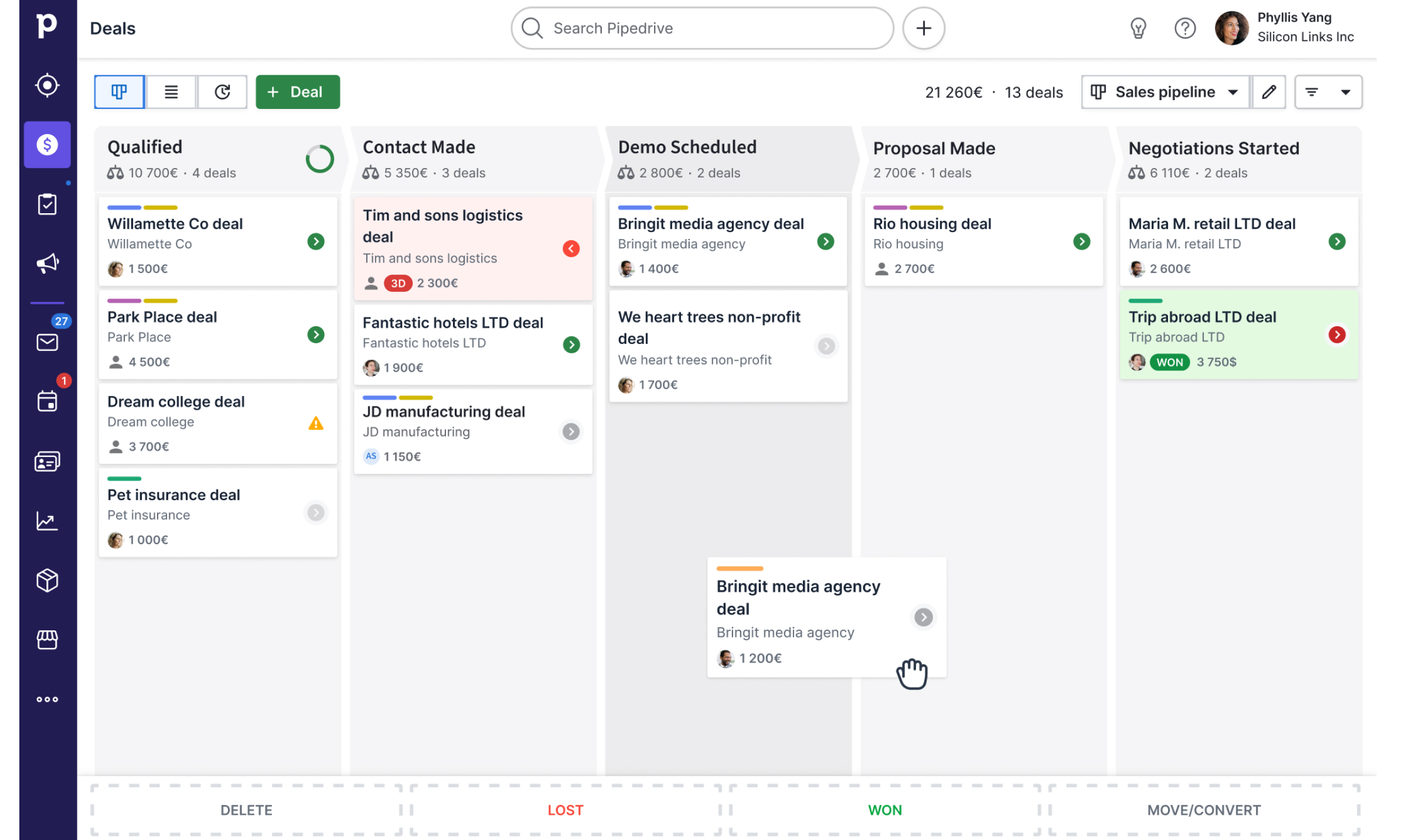This screenshot has width=1403, height=840.
Task: Open Activities calendar icon in sidebar
Action: [x=47, y=401]
